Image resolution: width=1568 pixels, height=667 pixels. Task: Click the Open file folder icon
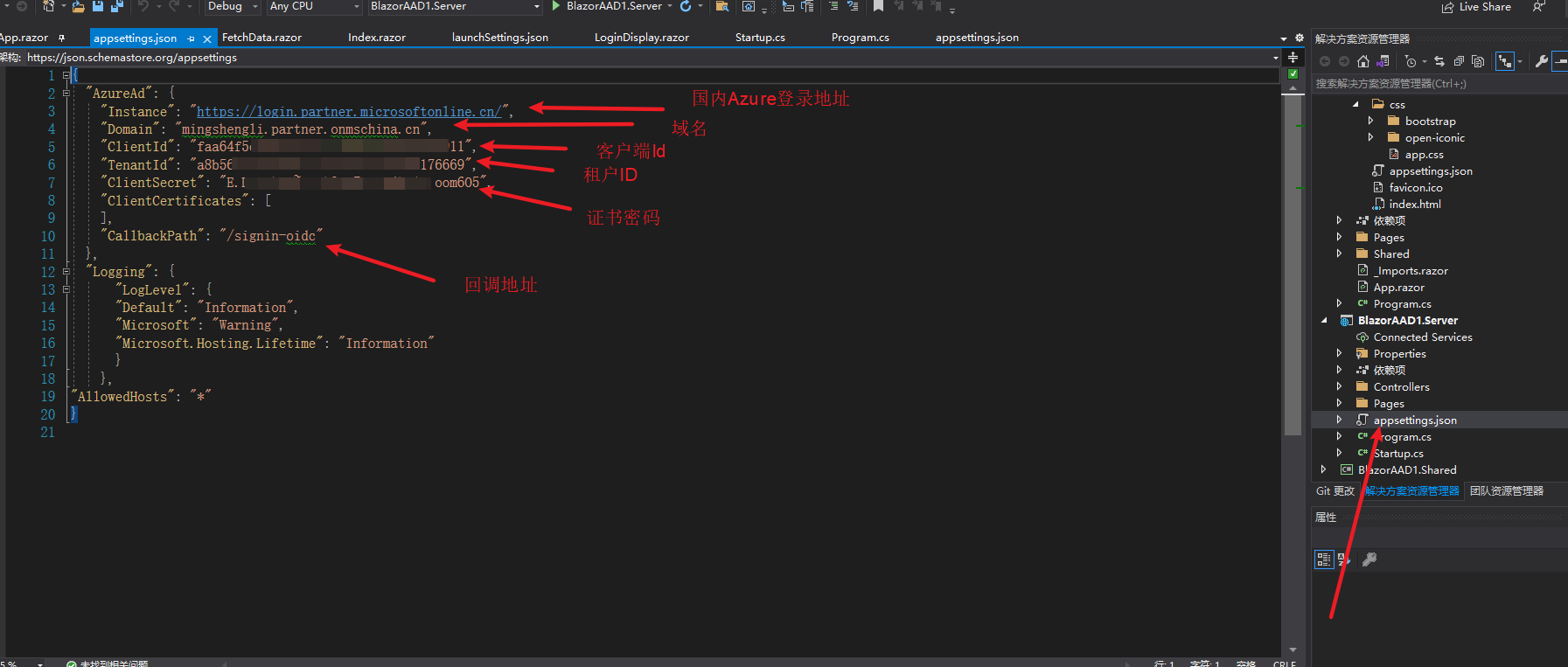click(x=78, y=6)
